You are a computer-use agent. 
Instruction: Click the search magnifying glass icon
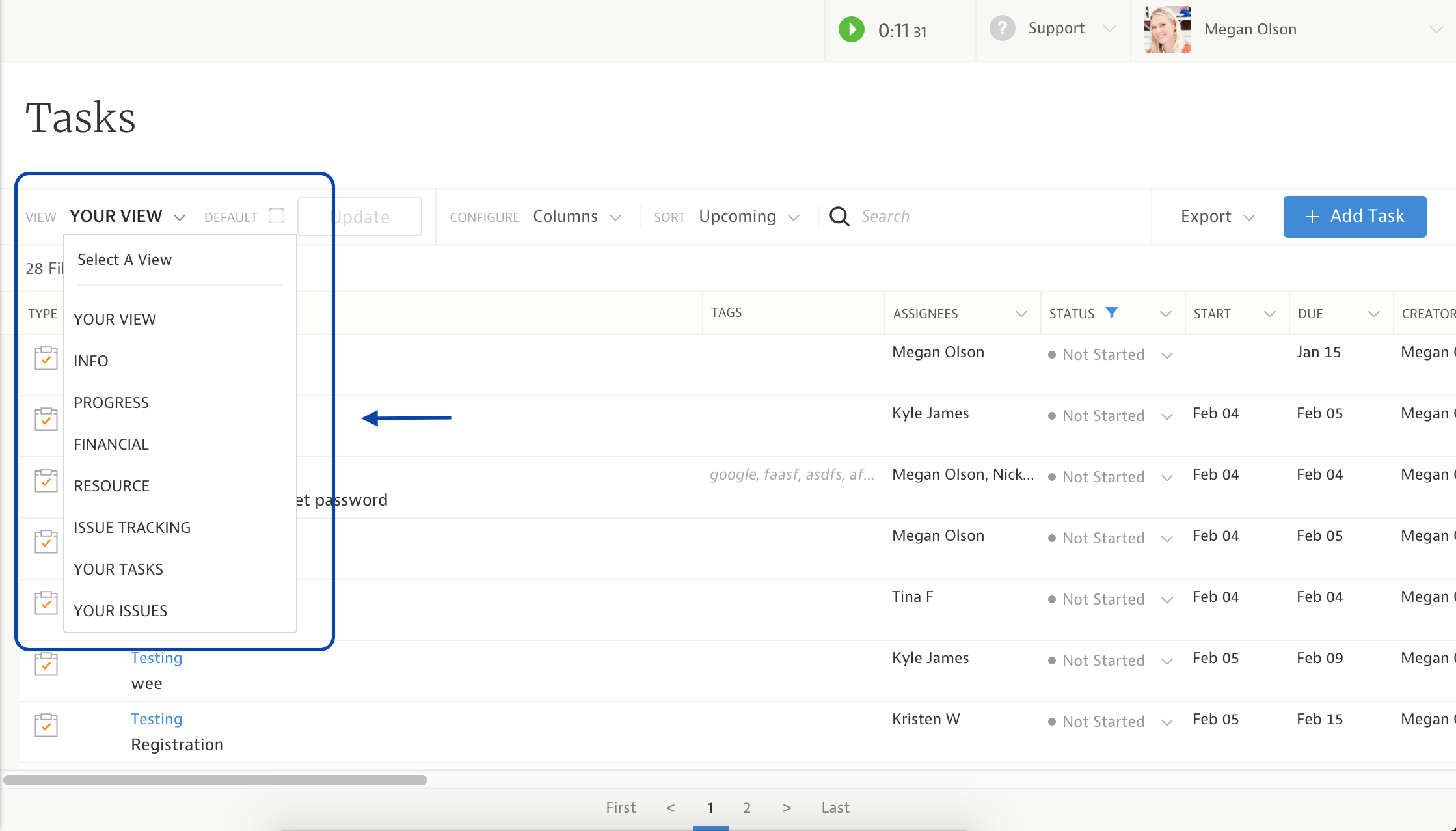[839, 217]
